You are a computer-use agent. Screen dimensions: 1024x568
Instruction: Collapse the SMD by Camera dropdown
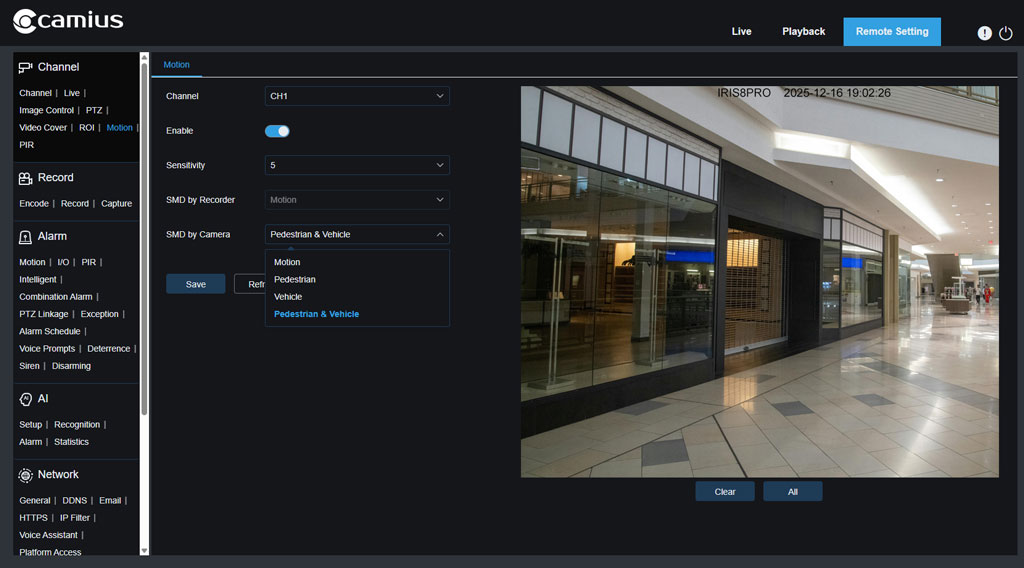357,235
